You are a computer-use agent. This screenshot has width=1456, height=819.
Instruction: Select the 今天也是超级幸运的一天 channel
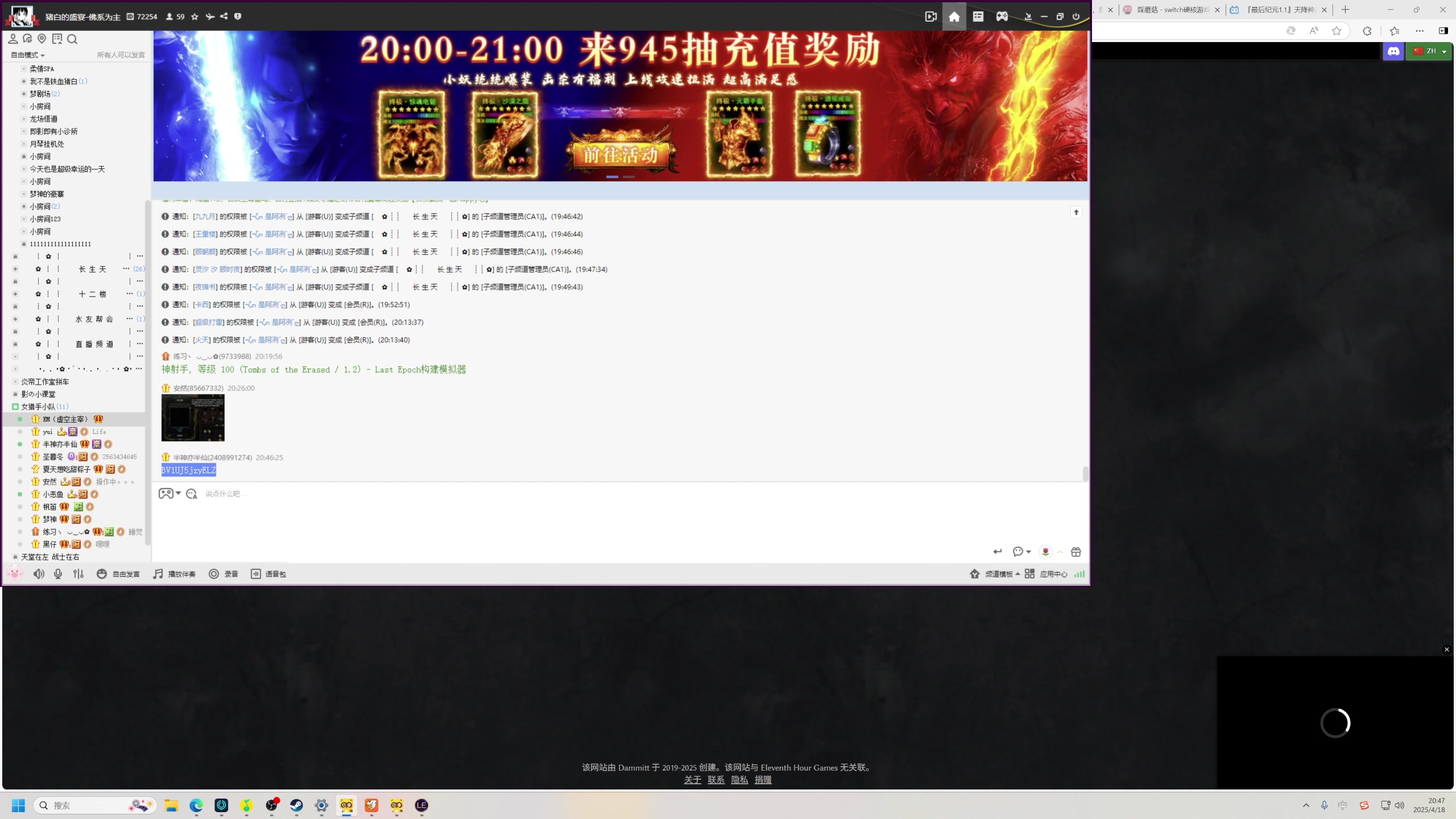pyautogui.click(x=67, y=169)
